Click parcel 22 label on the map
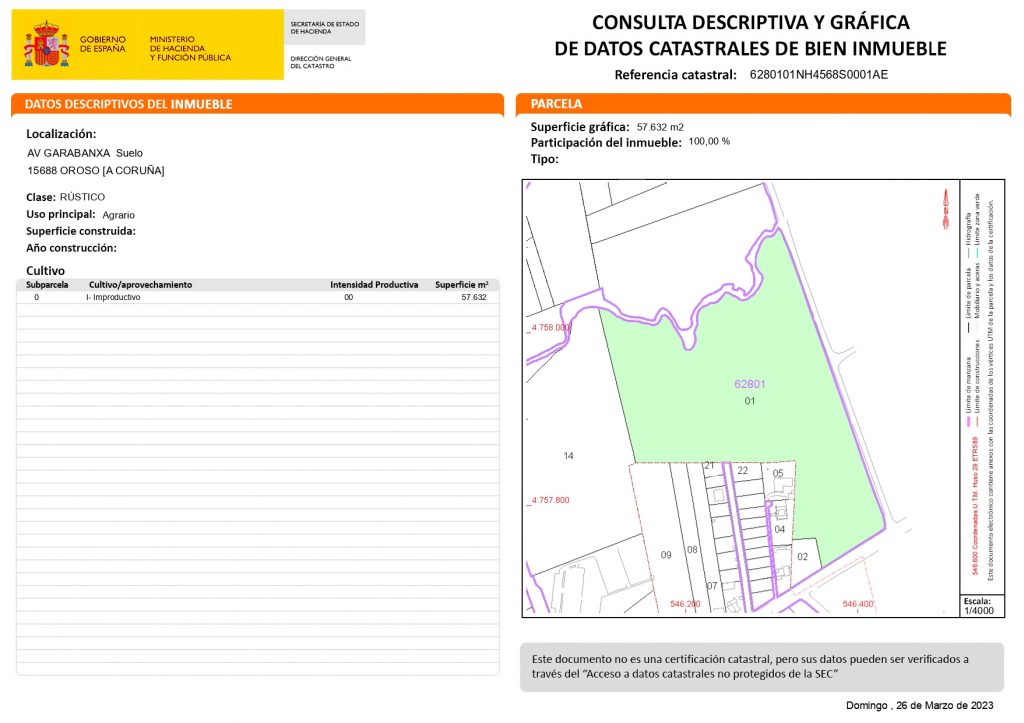 [x=742, y=470]
